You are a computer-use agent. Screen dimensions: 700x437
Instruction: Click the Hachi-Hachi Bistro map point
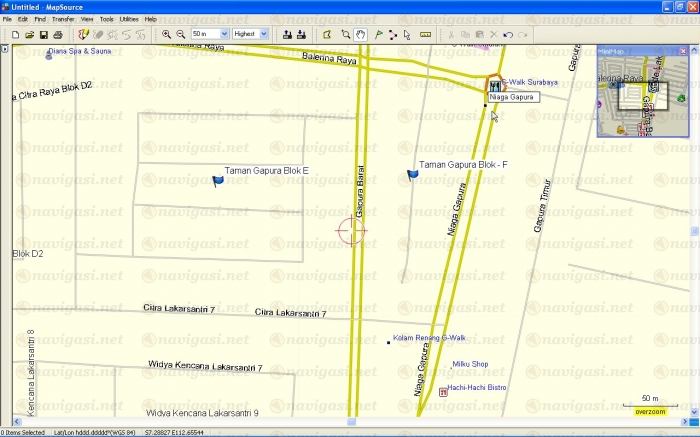[443, 392]
